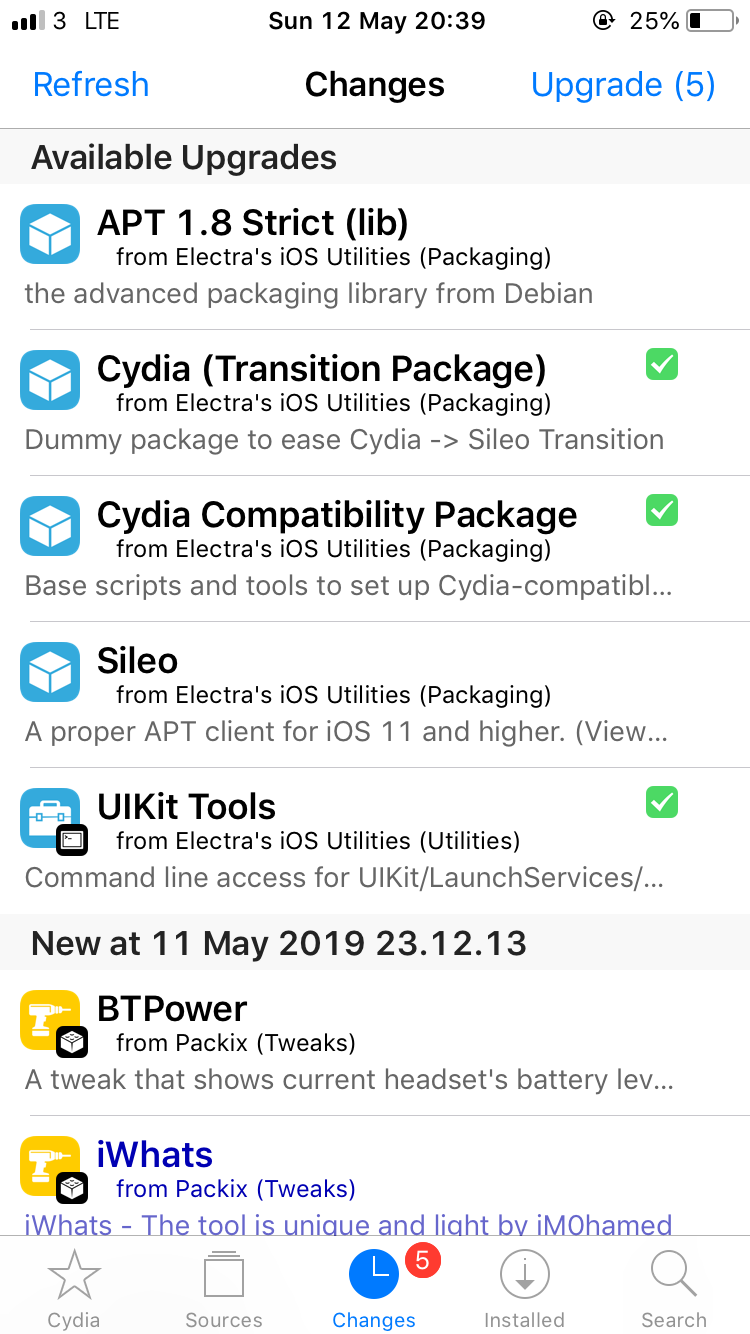Open the Search magnifier tab

674,1288
